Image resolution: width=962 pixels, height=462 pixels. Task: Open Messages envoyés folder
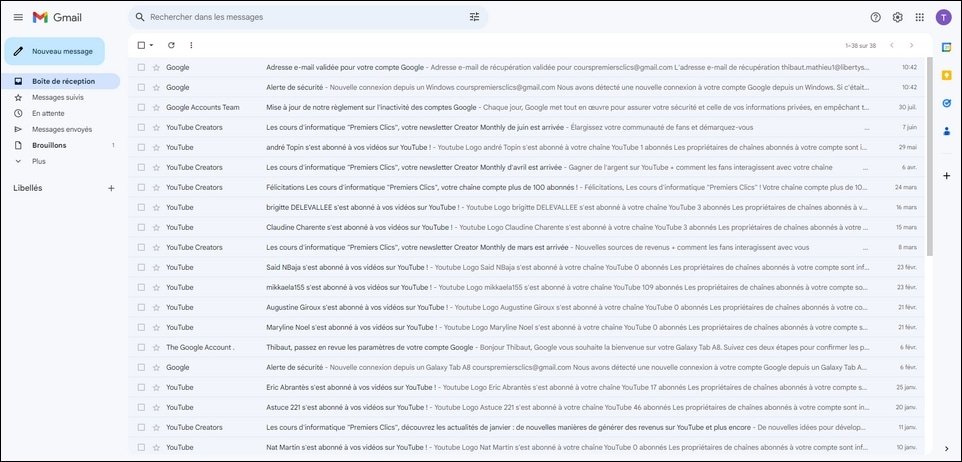click(60, 129)
